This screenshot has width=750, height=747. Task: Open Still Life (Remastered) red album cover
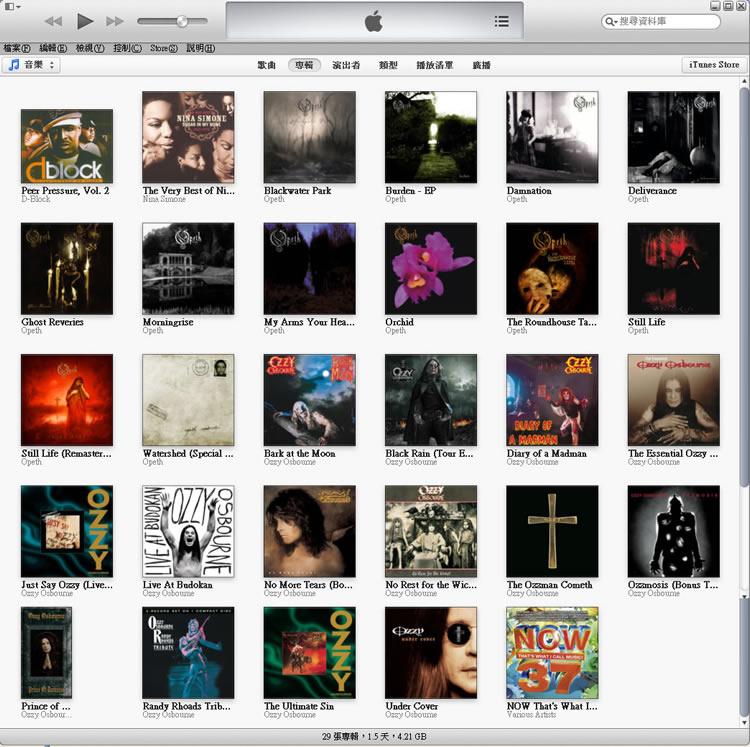(67, 400)
